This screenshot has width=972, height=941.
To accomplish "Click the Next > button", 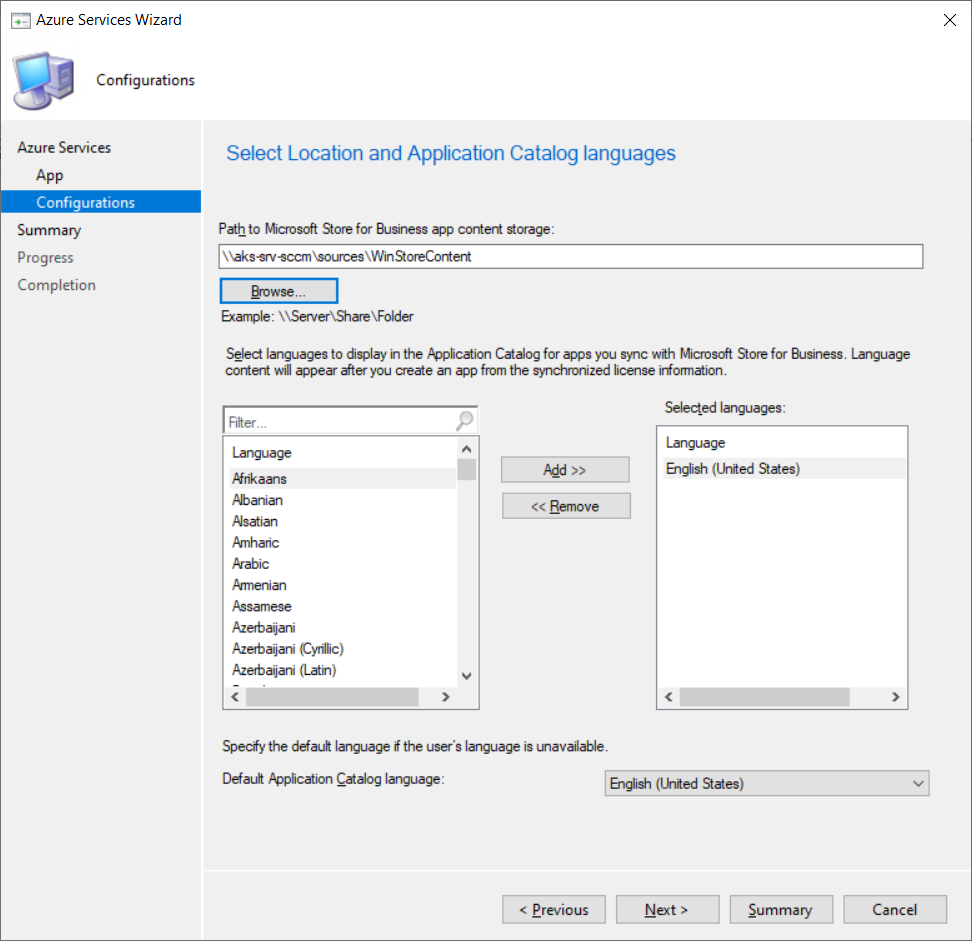I will point(667,910).
